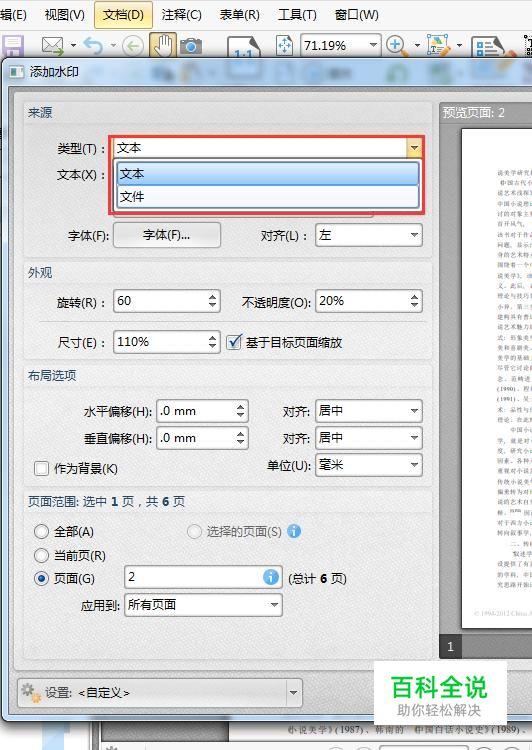Open the 工具(T) menu
The image size is (532, 750).
coord(297,15)
